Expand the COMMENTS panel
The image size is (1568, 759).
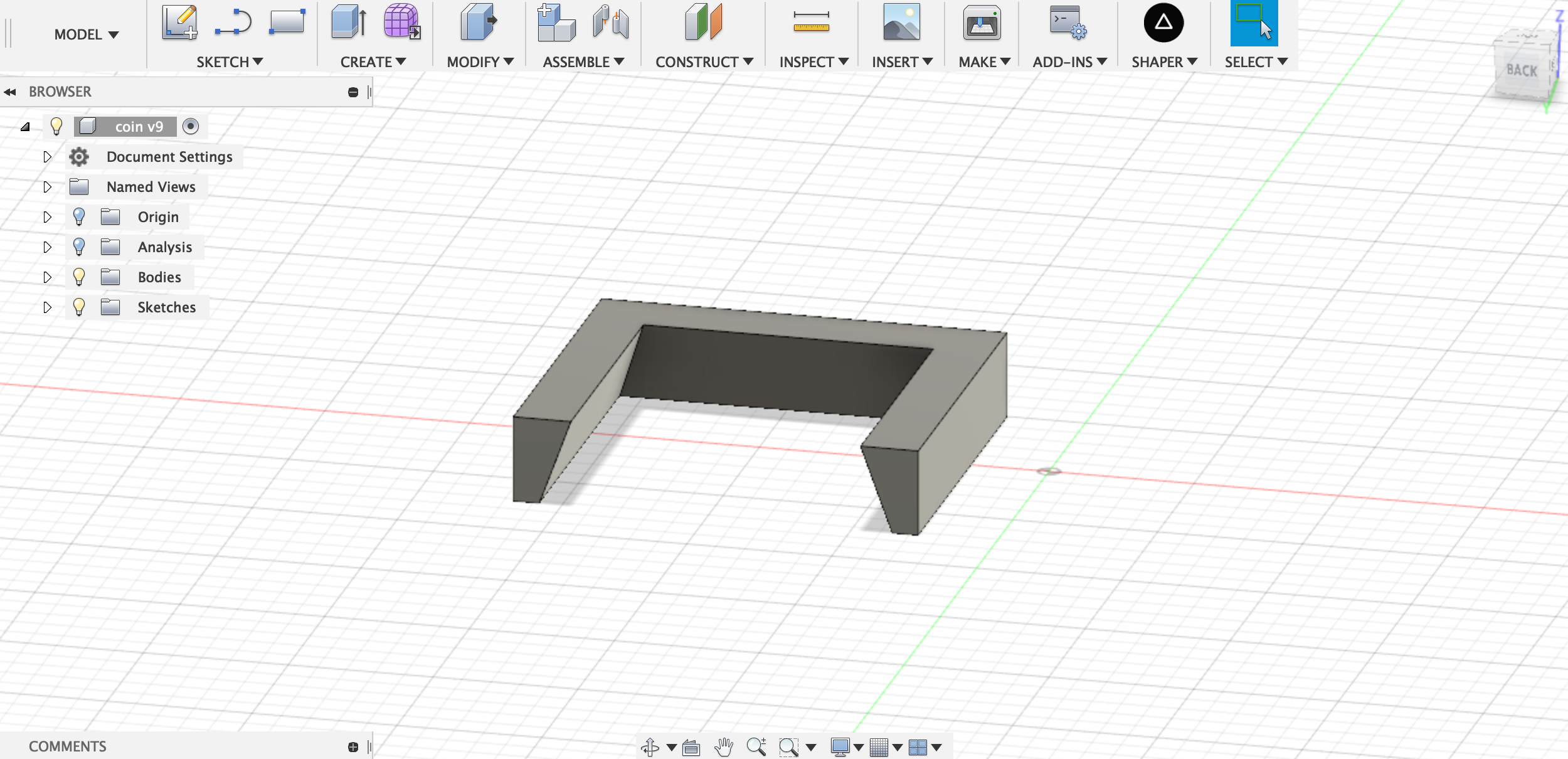point(353,746)
